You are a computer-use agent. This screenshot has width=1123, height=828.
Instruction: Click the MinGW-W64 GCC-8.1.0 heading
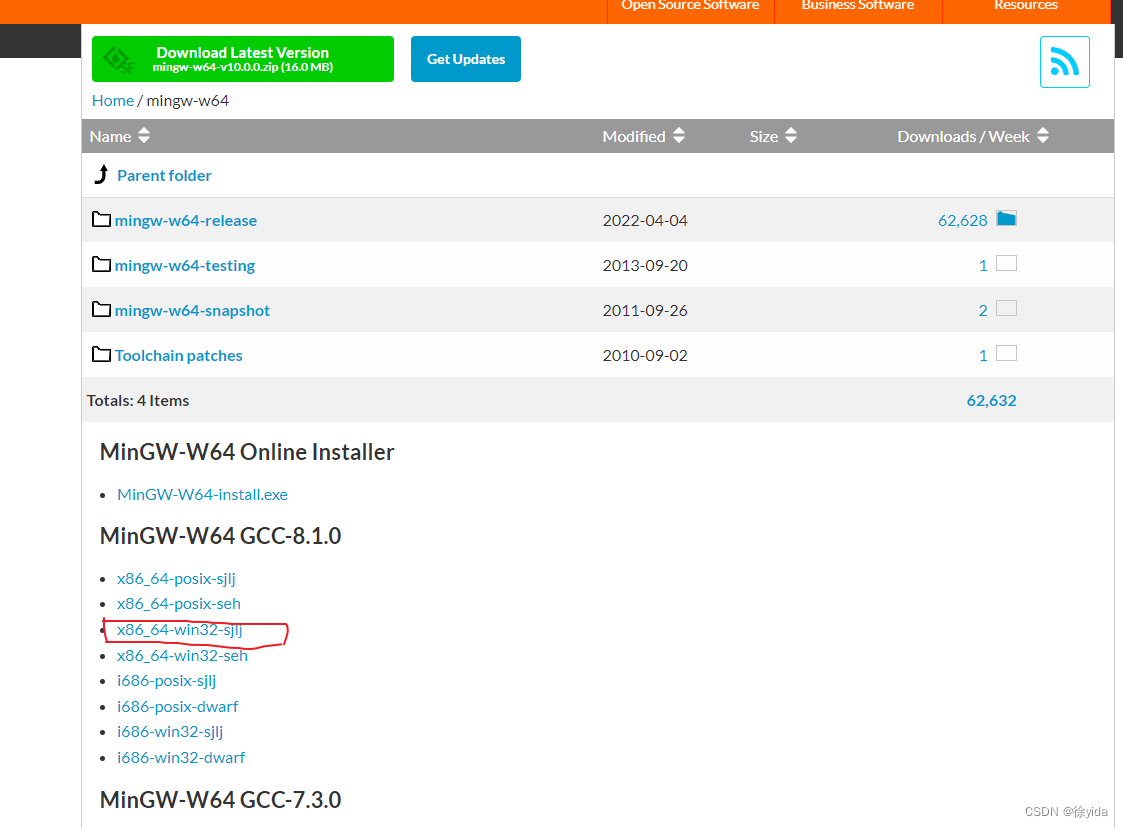[x=221, y=536]
